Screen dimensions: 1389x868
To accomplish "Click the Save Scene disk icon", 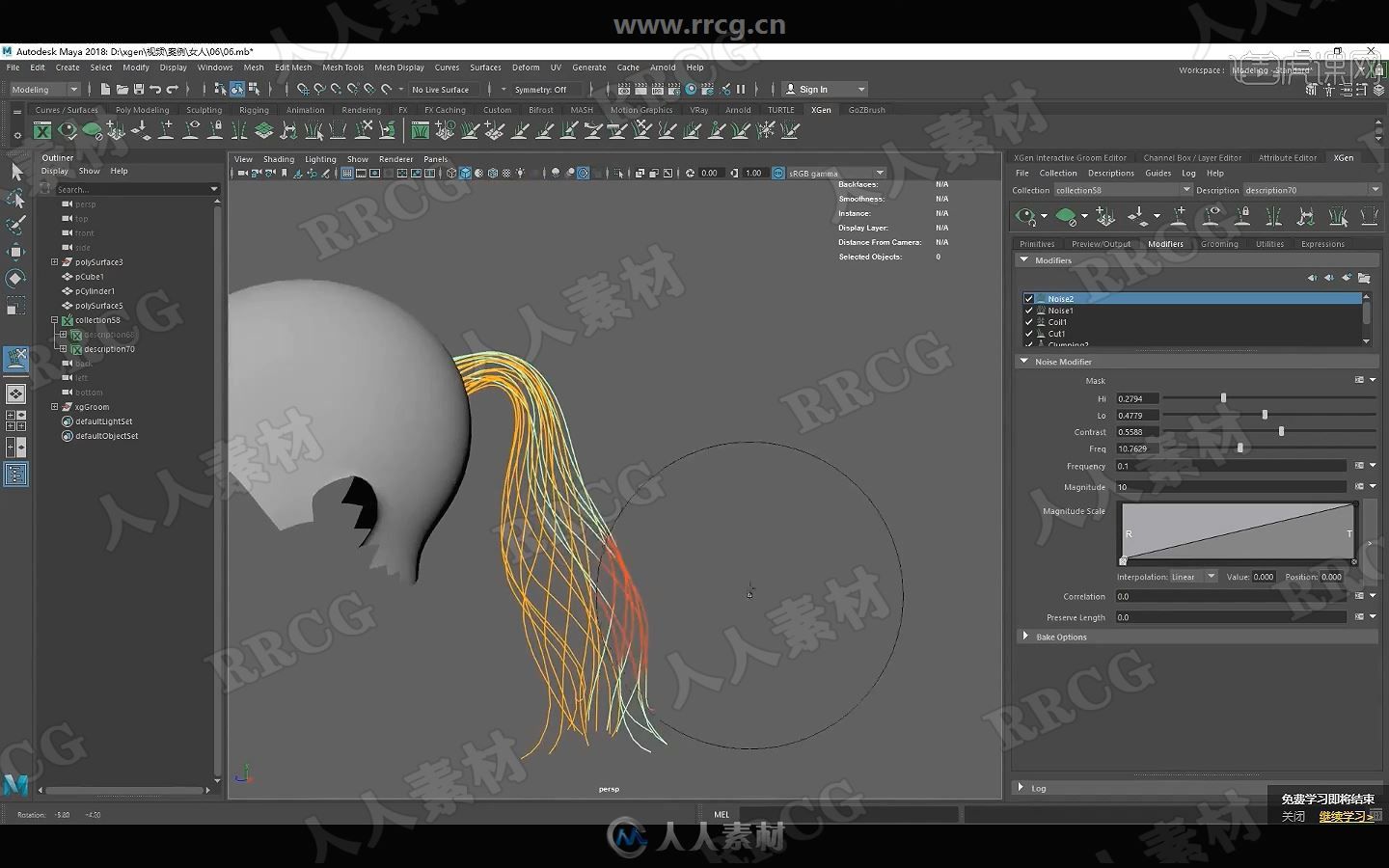I will tap(138, 89).
